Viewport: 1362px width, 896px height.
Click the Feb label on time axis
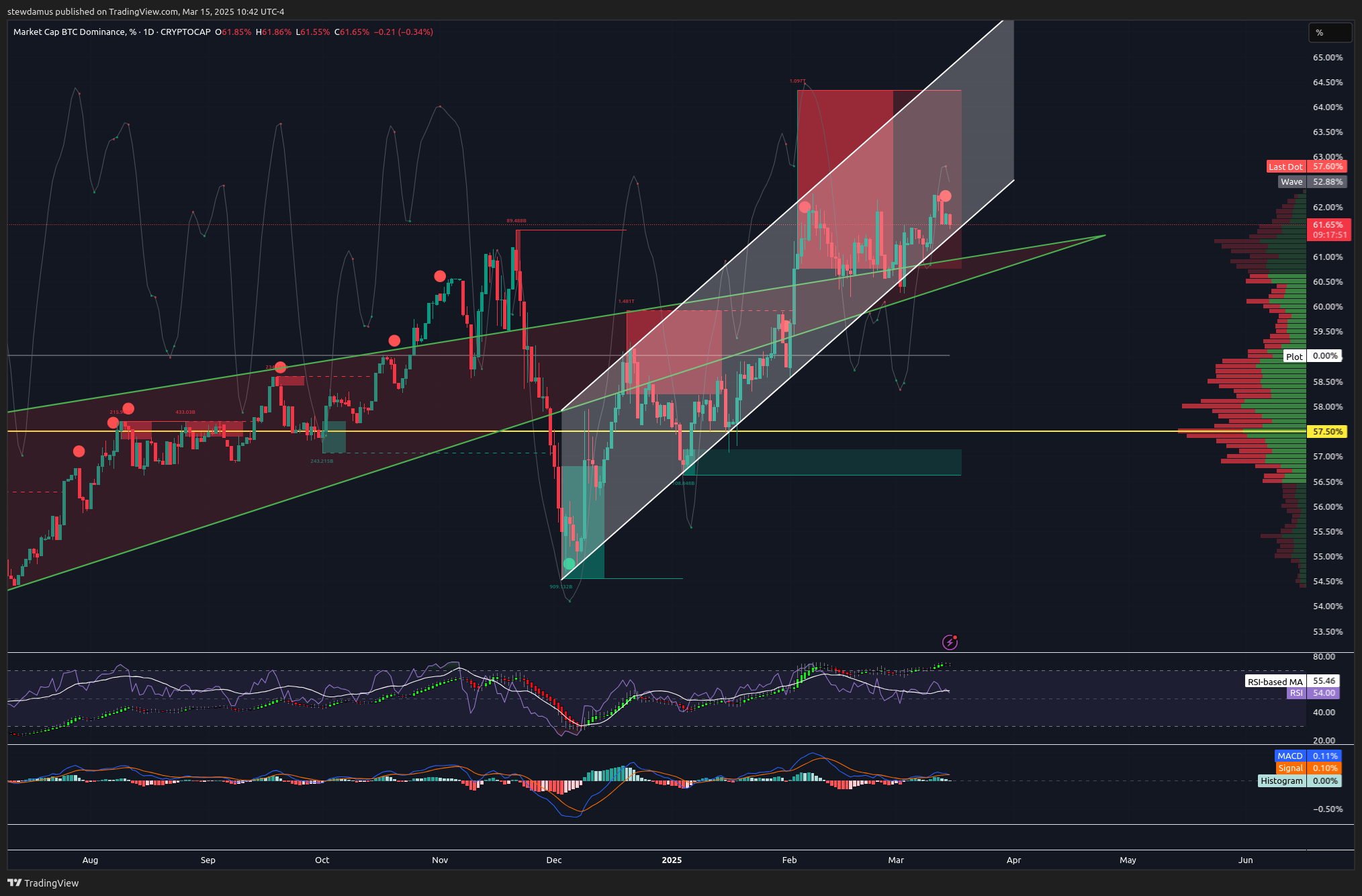pyautogui.click(x=789, y=860)
